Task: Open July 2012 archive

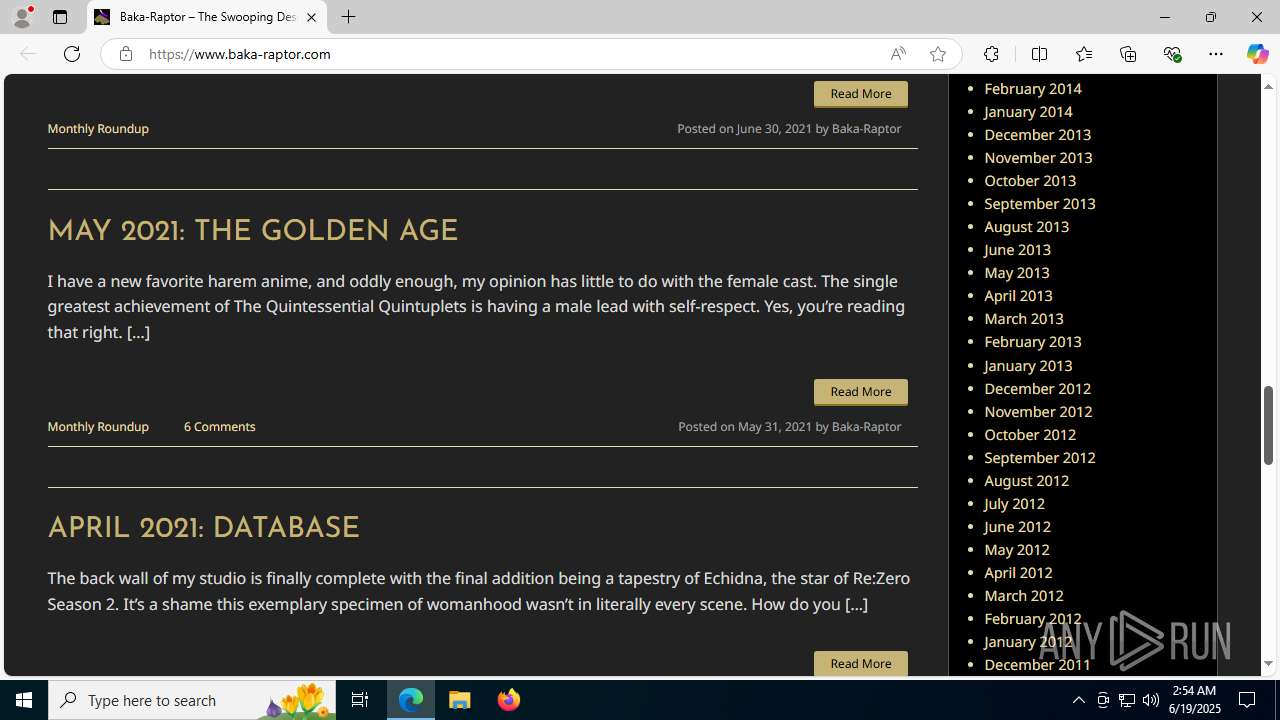Action: [1014, 504]
